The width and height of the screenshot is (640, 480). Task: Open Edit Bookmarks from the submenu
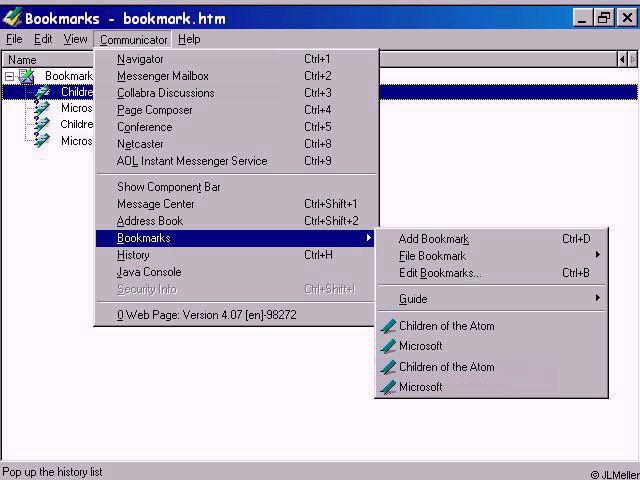pyautogui.click(x=439, y=273)
